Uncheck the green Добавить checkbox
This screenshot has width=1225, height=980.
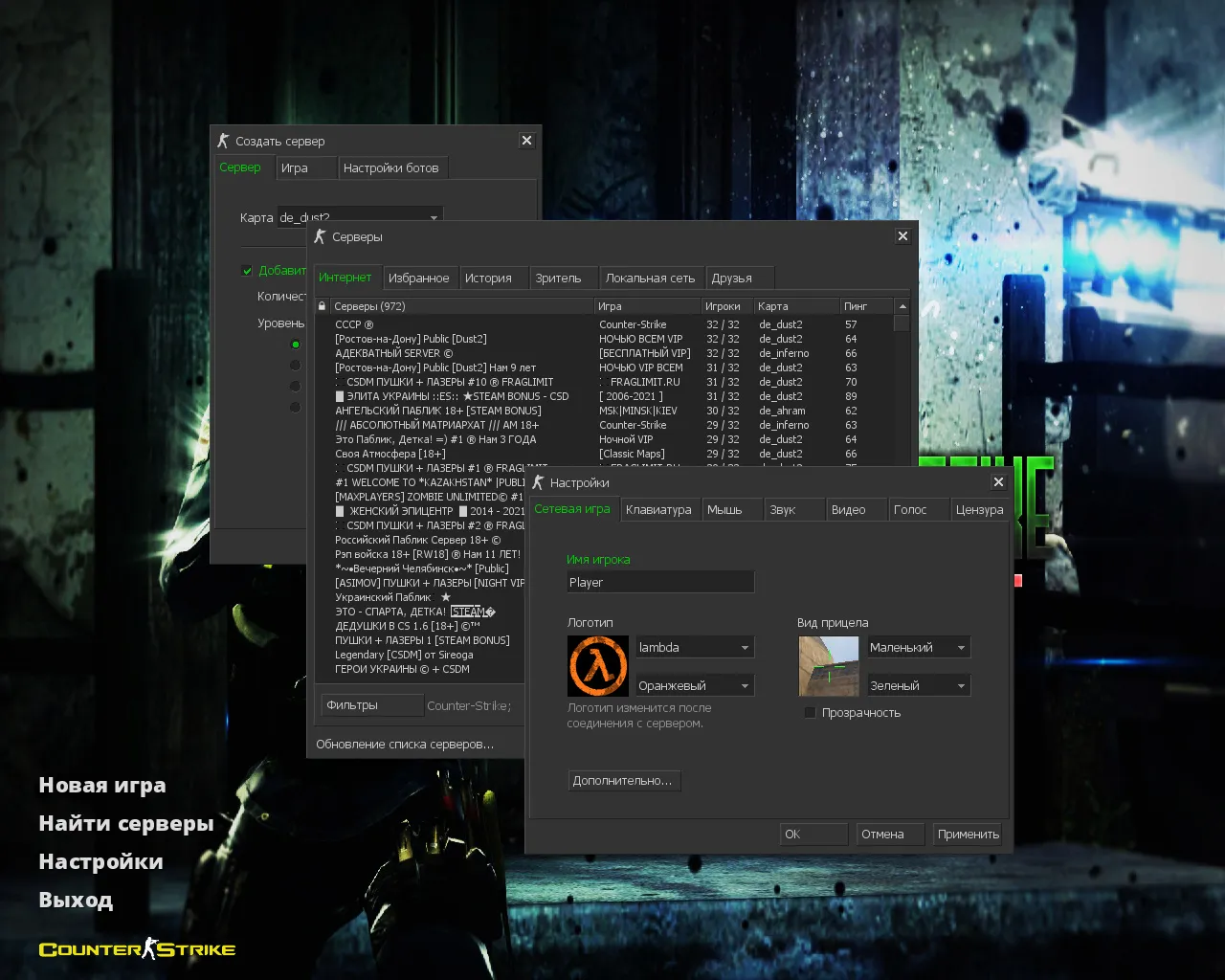247,271
